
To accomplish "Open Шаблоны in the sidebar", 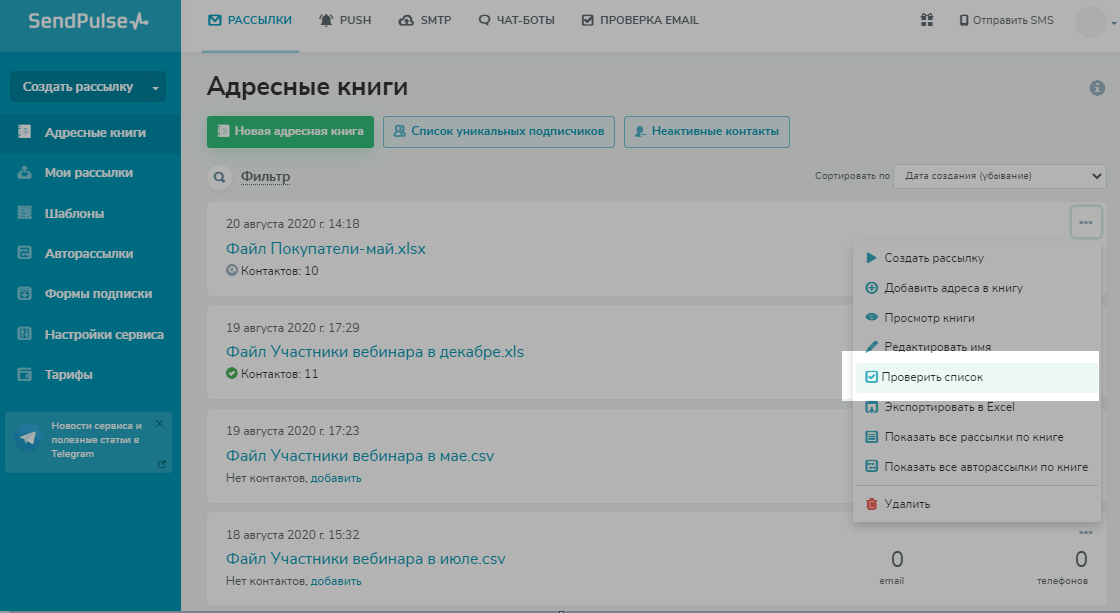I will pos(90,214).
